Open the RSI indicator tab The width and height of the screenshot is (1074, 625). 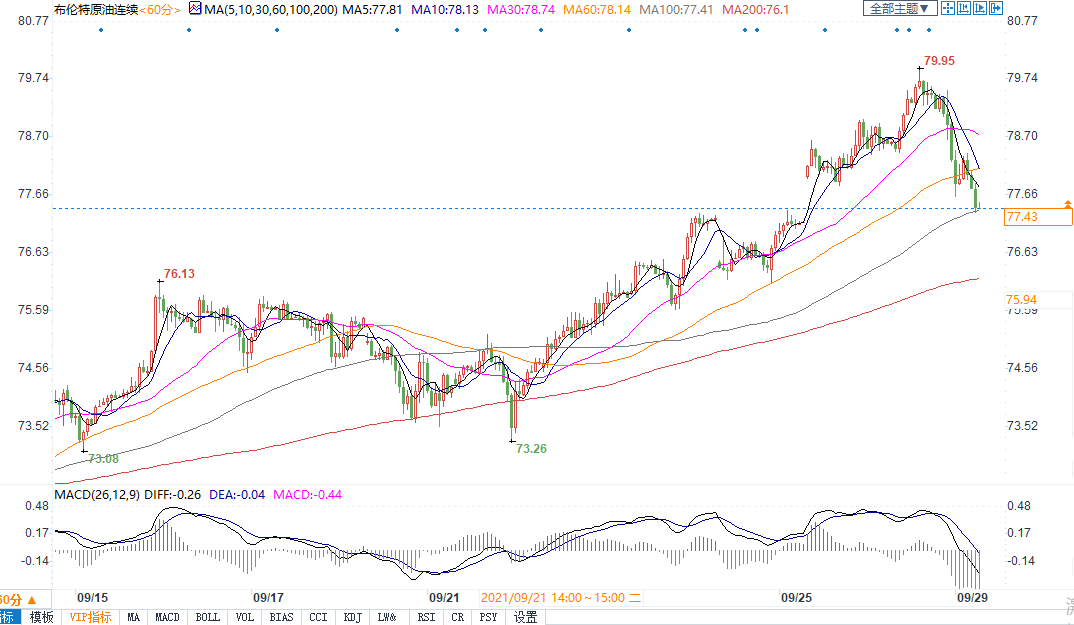click(426, 617)
